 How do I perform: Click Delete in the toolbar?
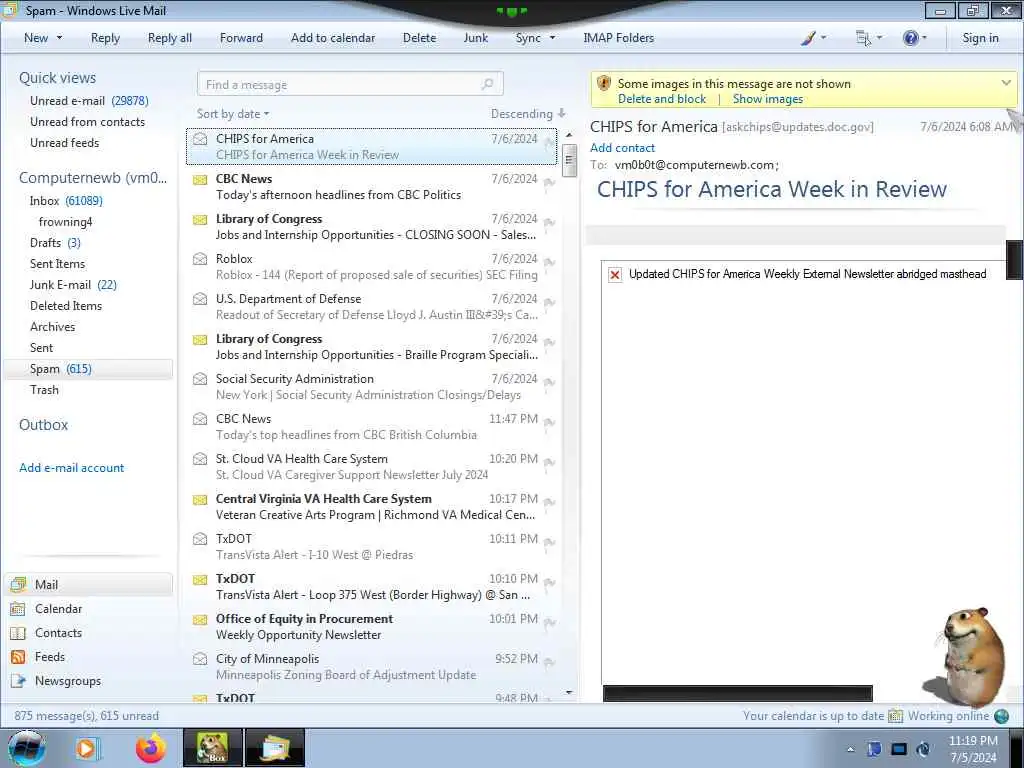click(x=419, y=38)
